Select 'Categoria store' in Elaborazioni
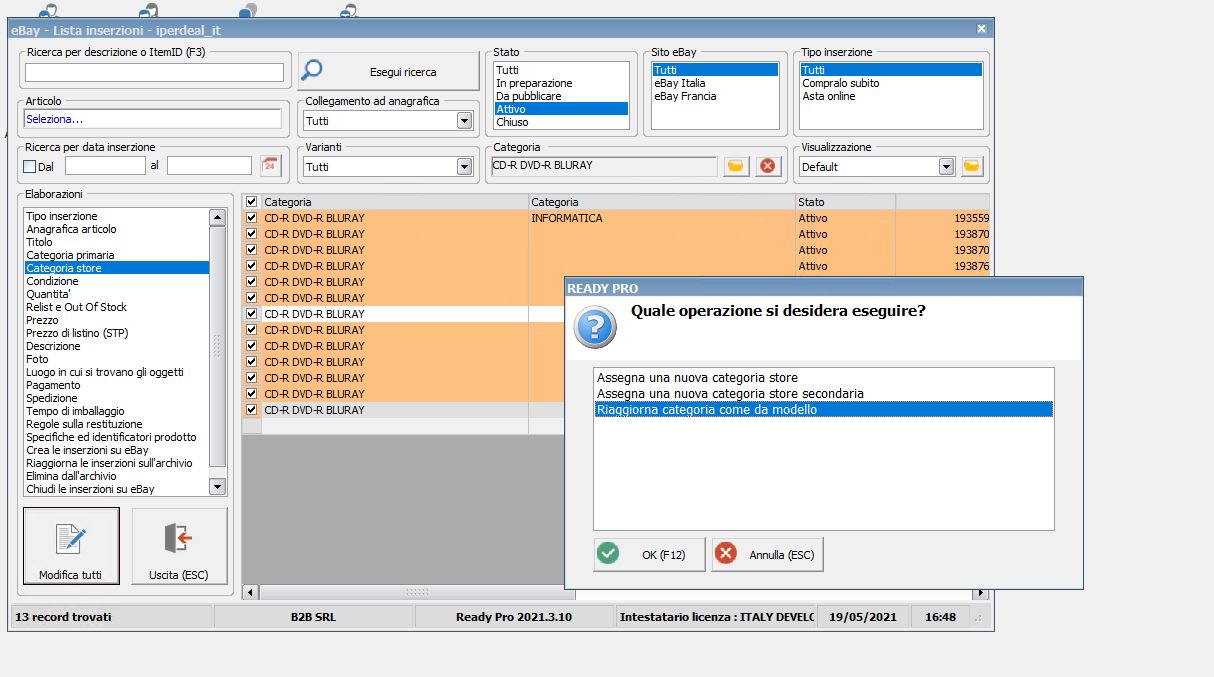 117,268
